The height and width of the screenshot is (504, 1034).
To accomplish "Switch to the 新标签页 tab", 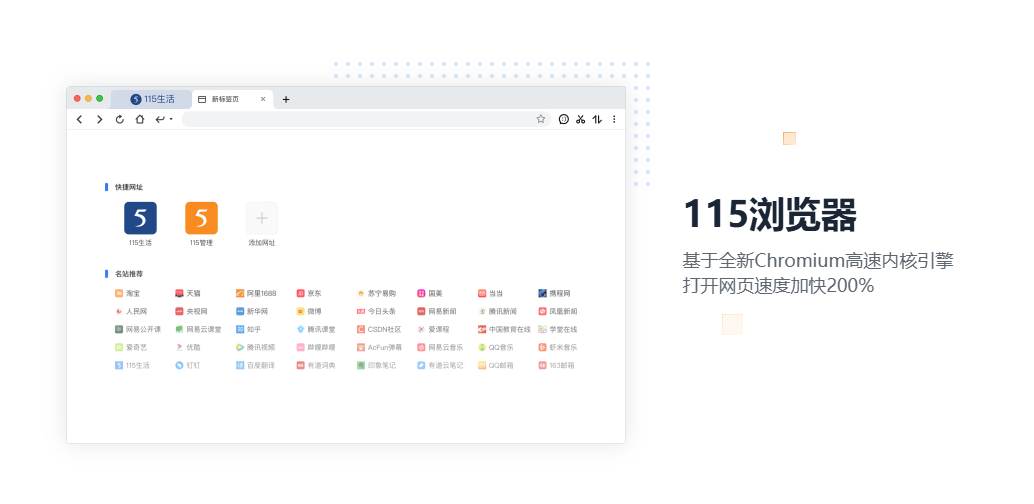I will pos(232,100).
